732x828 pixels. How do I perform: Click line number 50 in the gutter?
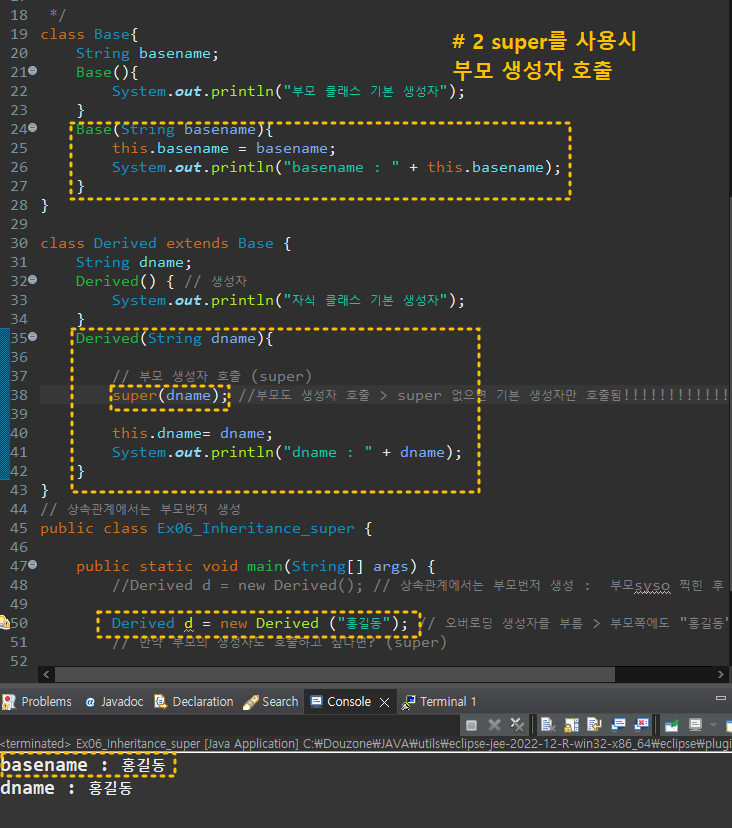click(18, 624)
